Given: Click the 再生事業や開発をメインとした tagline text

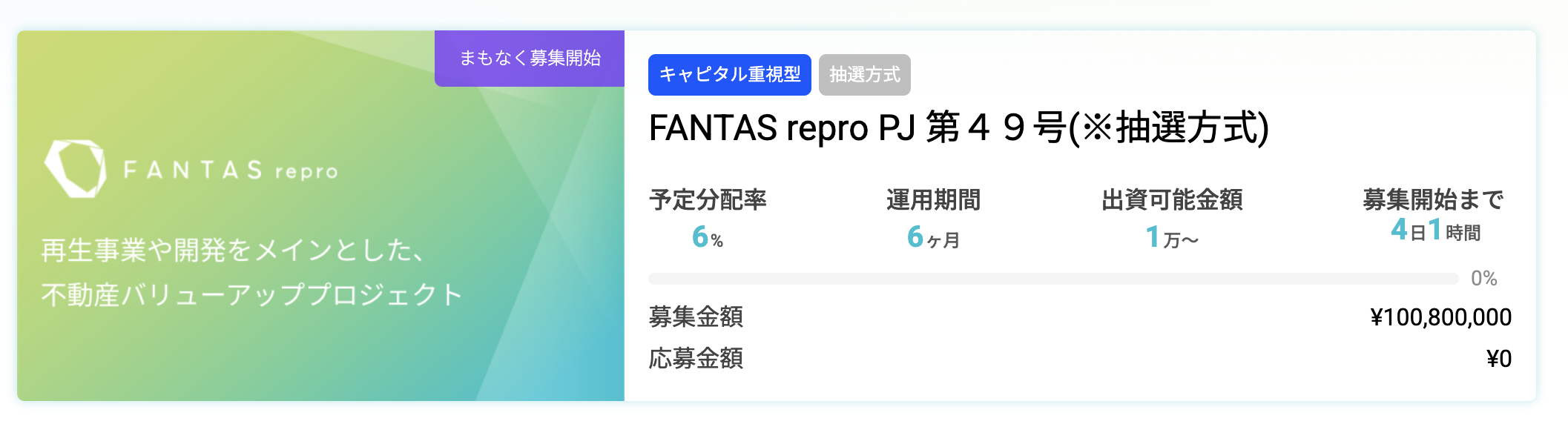Looking at the screenshot, I should 233,251.
